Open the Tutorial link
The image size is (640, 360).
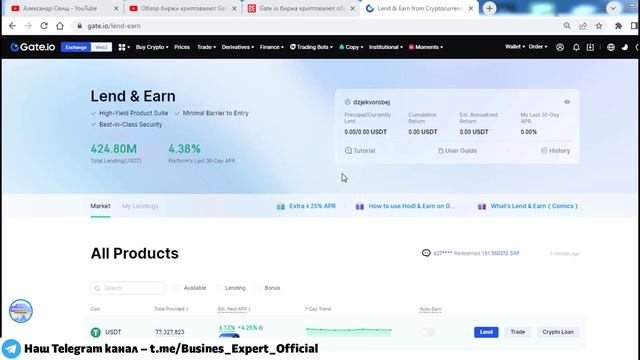coord(360,151)
